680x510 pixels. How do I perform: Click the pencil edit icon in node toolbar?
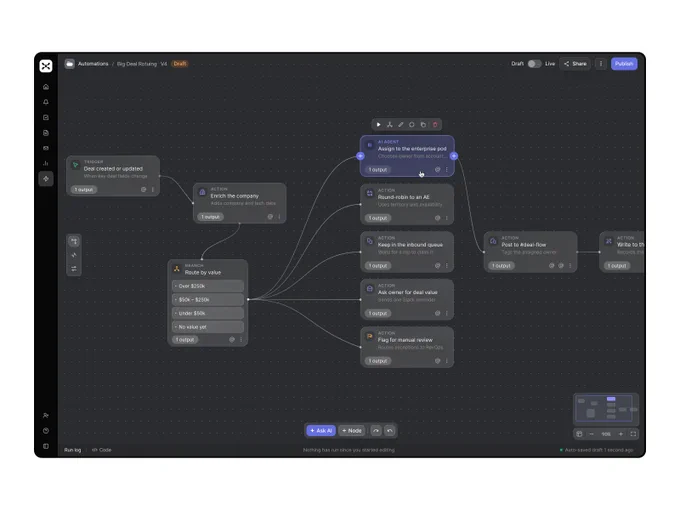401,125
